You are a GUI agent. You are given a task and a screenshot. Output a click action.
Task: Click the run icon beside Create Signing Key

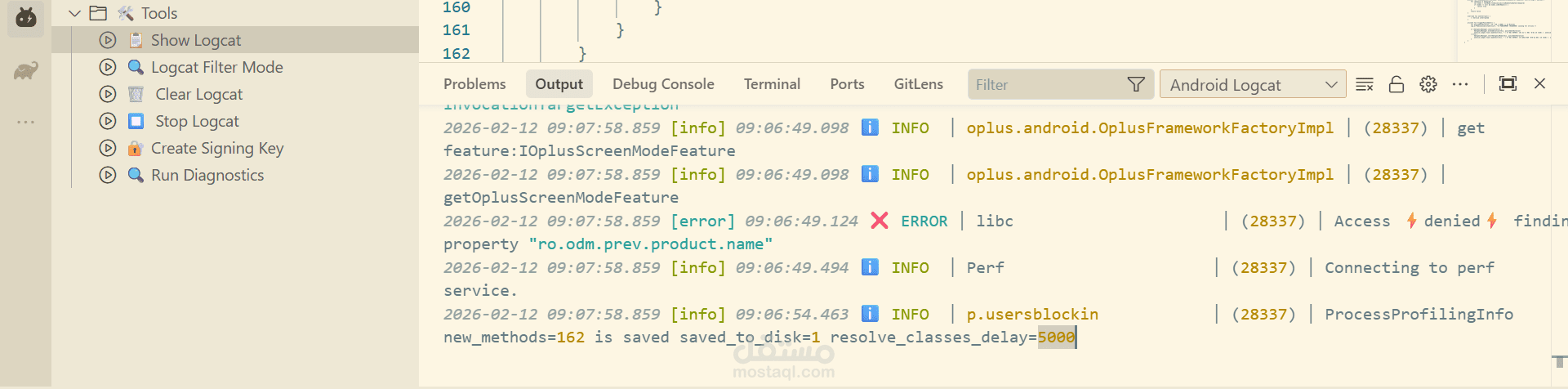[108, 148]
